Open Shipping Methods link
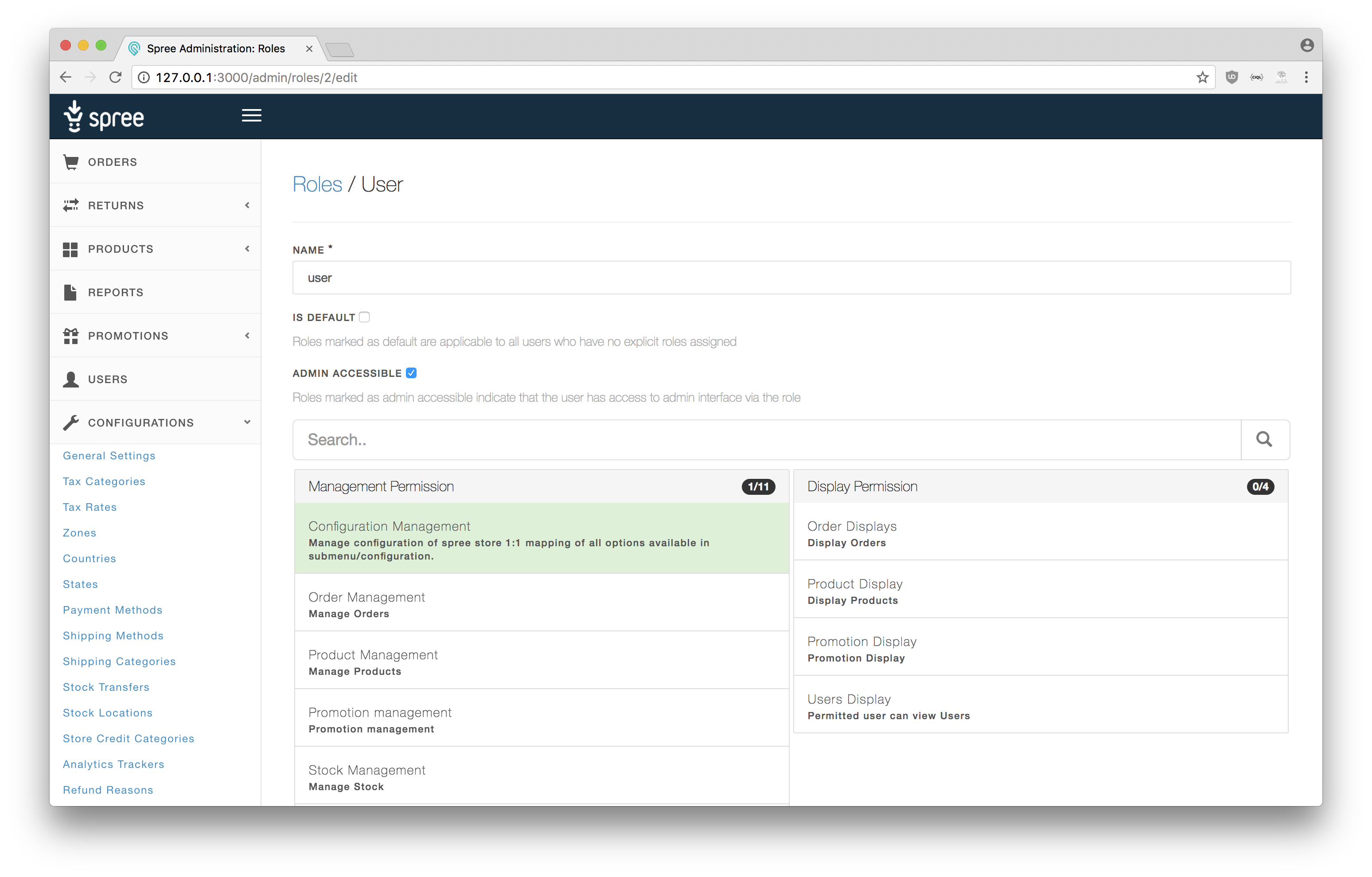The width and height of the screenshot is (1372, 877). (x=113, y=635)
